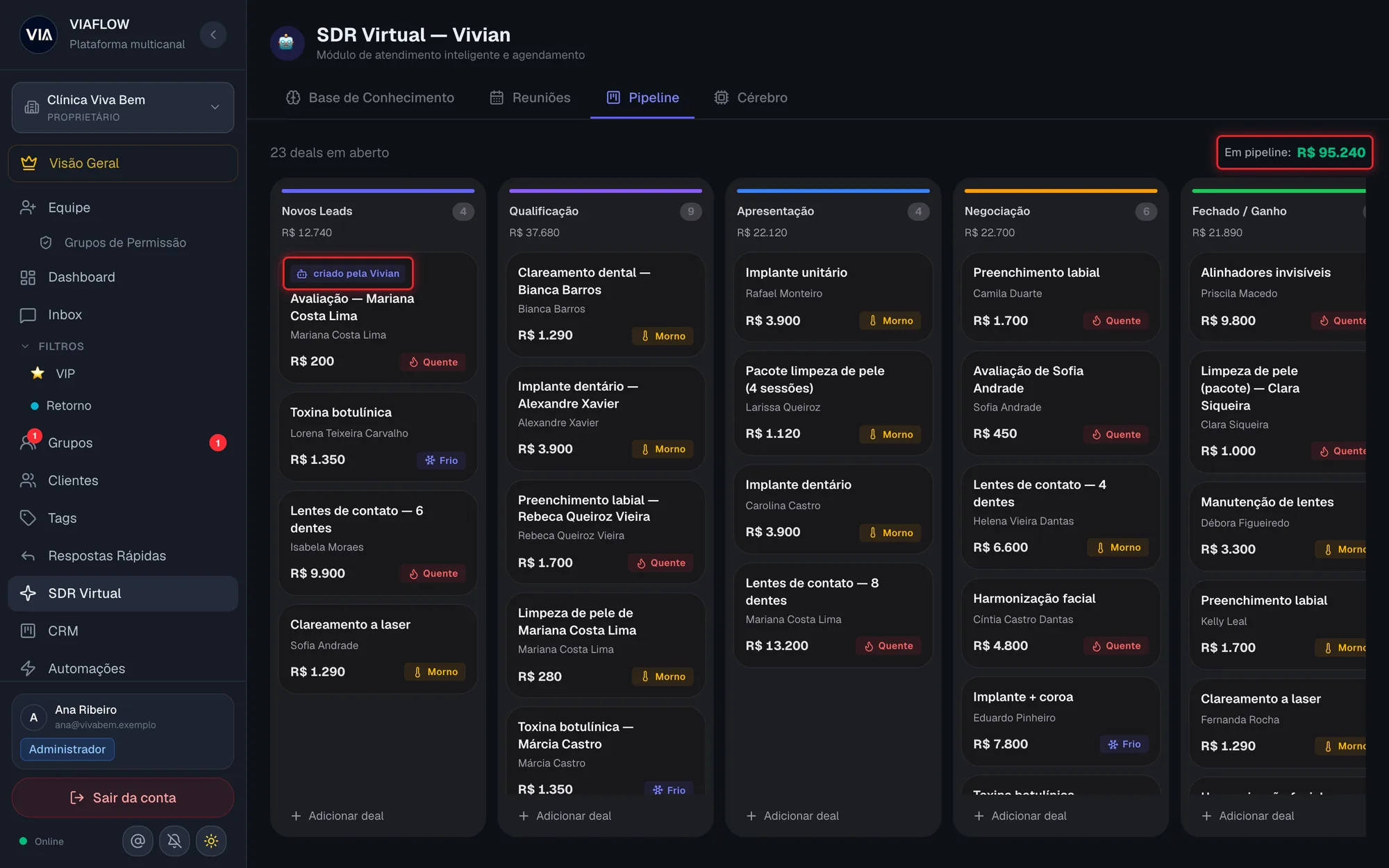Image resolution: width=1389 pixels, height=868 pixels.
Task: Open the Inbox chat icon
Action: [28, 315]
